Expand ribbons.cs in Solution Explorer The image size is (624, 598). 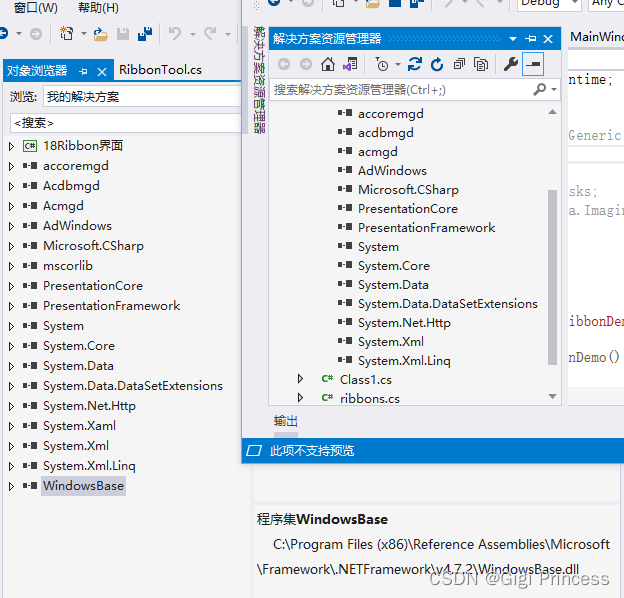tap(300, 397)
